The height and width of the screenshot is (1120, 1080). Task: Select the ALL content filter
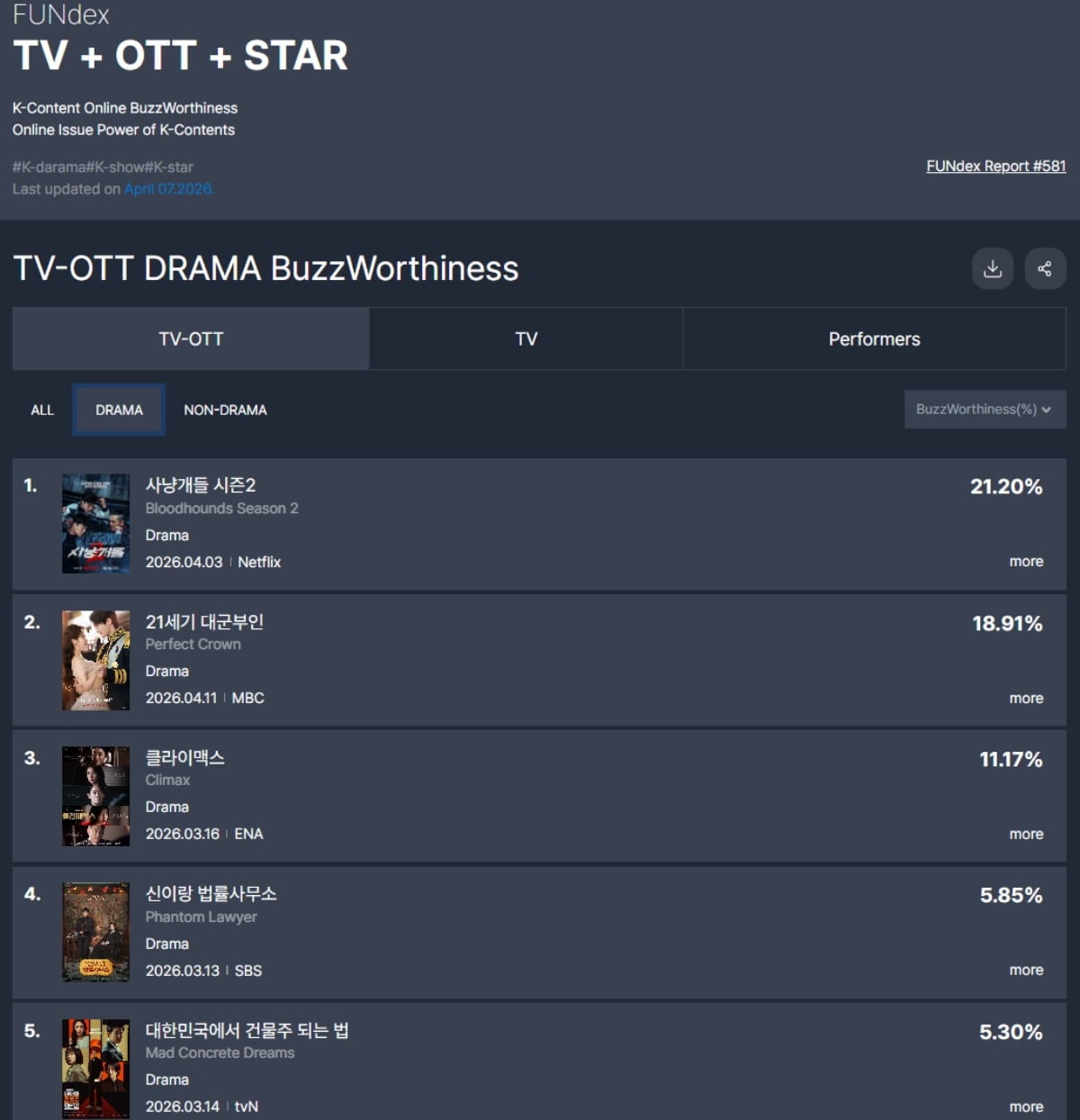(41, 410)
